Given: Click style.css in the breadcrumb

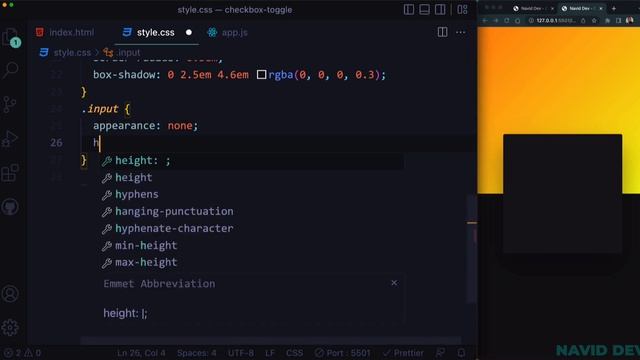Looking at the screenshot, I should pos(72,53).
